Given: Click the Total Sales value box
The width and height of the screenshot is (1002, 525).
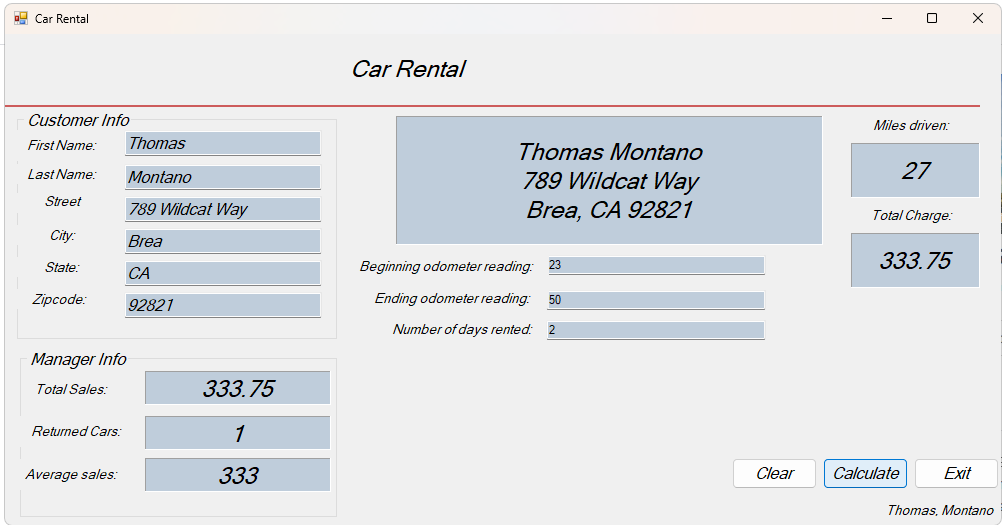Looking at the screenshot, I should 237,388.
